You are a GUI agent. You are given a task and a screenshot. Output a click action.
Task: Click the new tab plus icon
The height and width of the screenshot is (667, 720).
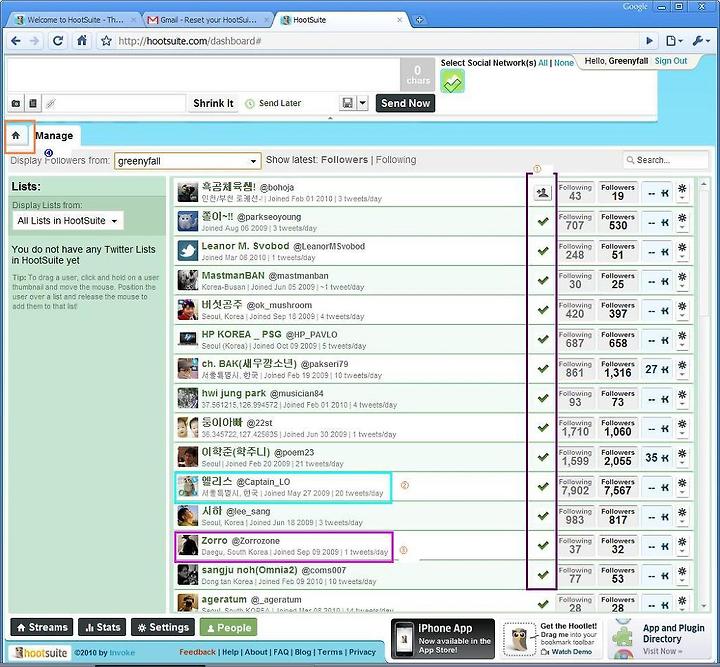pos(419,20)
